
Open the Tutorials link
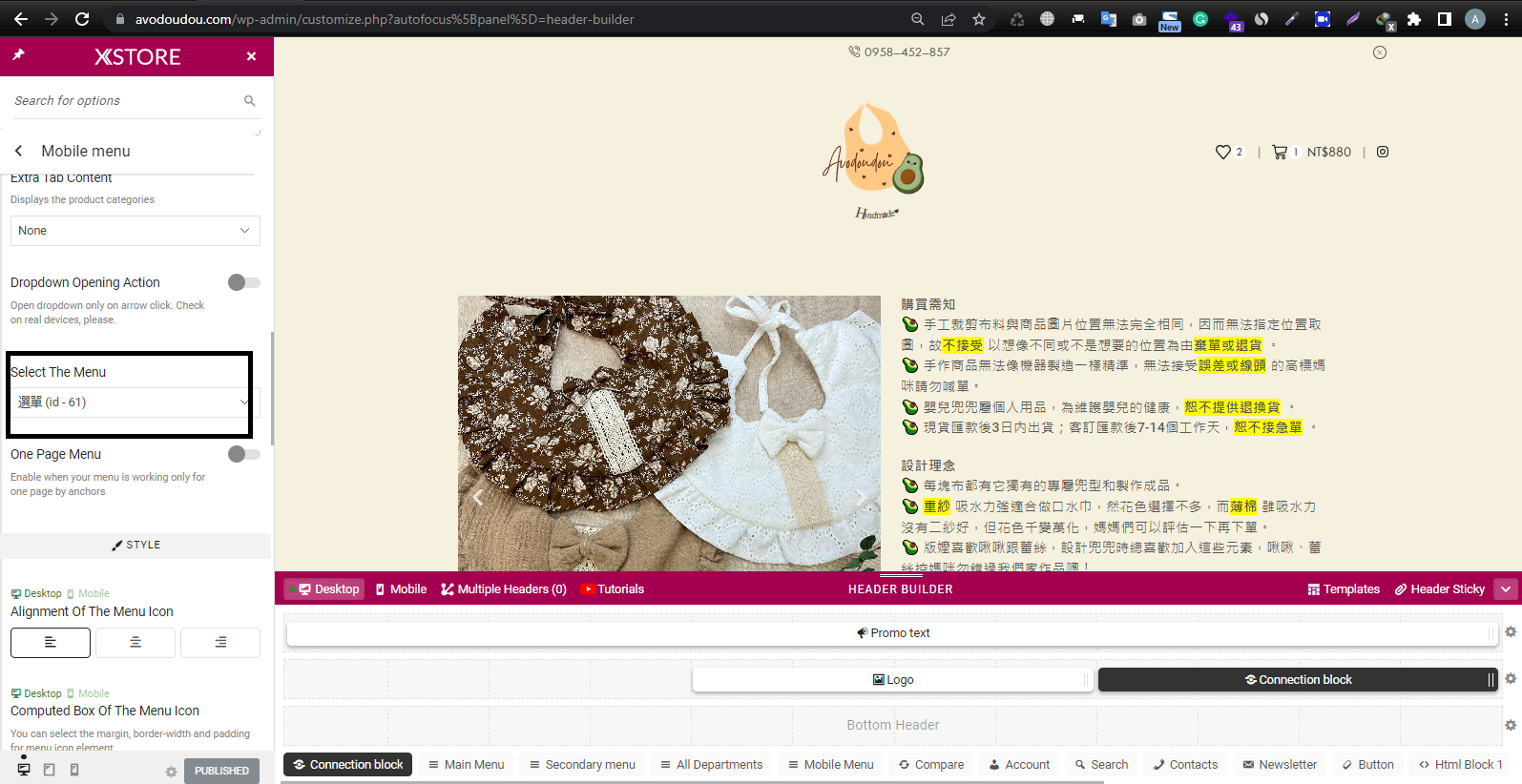613,589
